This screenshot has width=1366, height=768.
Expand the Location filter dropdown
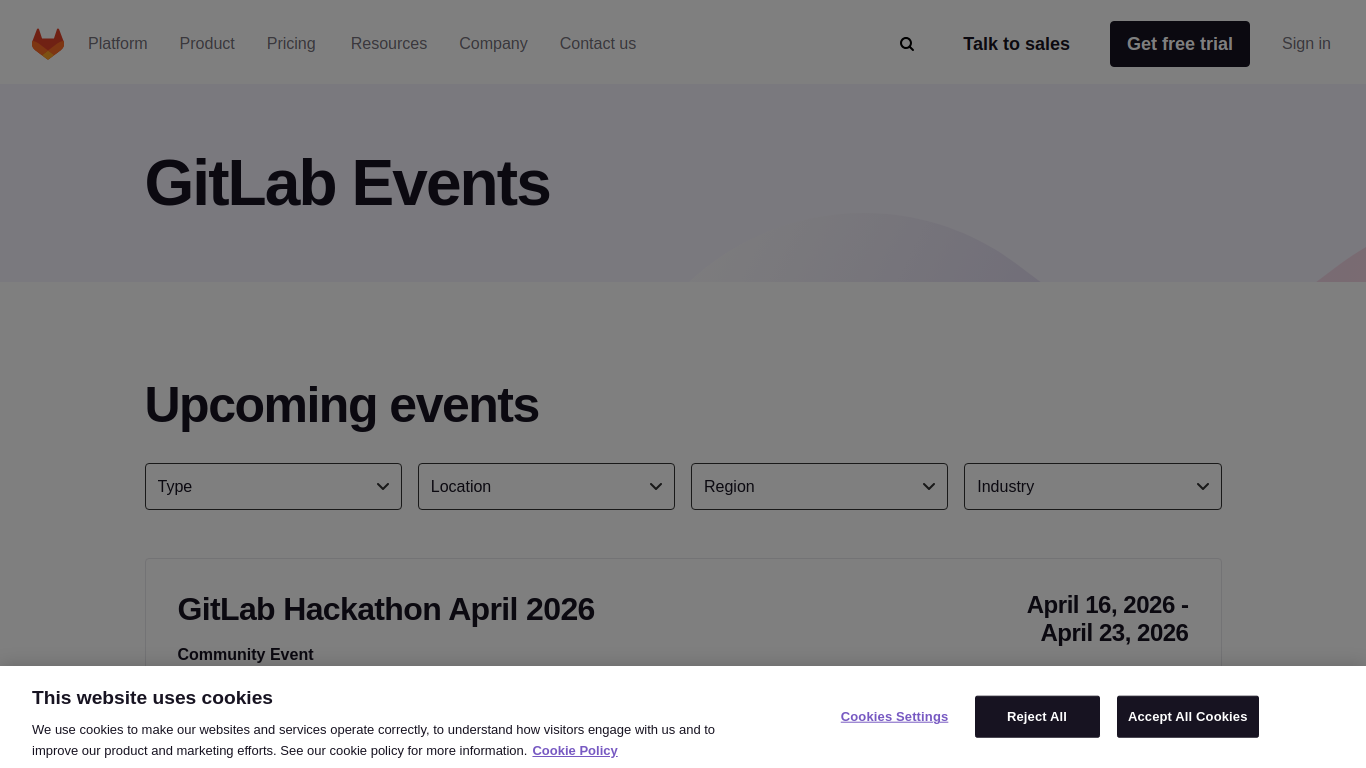click(x=546, y=486)
